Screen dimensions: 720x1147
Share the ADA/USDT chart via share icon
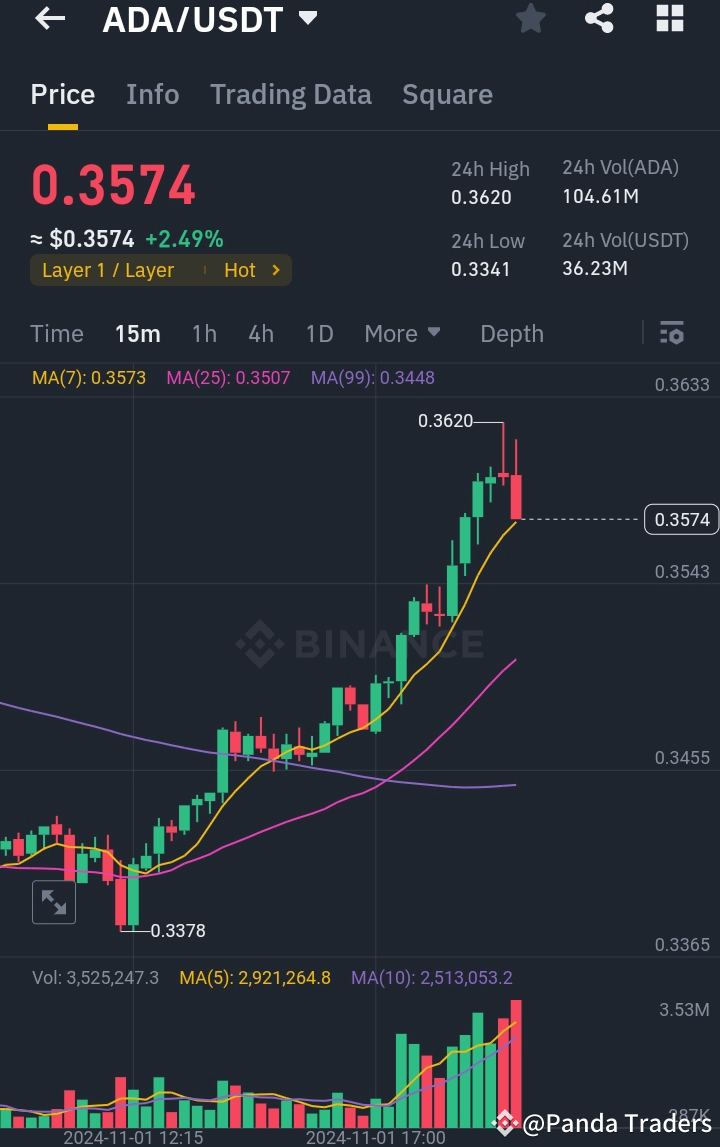click(599, 18)
